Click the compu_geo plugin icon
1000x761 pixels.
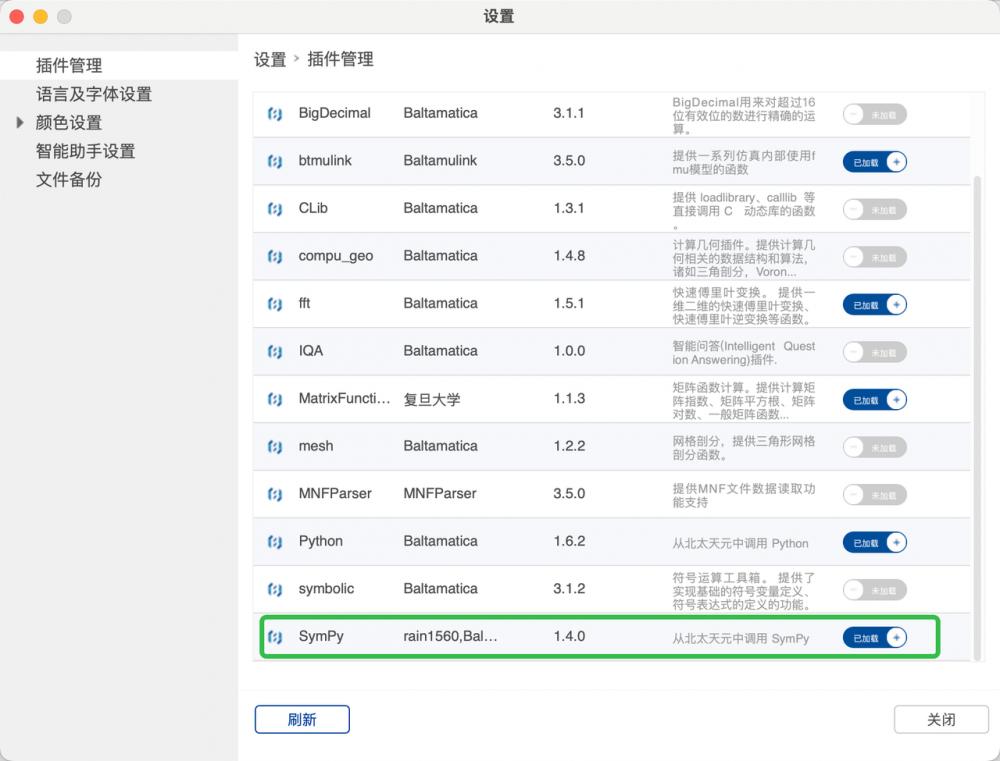click(275, 257)
